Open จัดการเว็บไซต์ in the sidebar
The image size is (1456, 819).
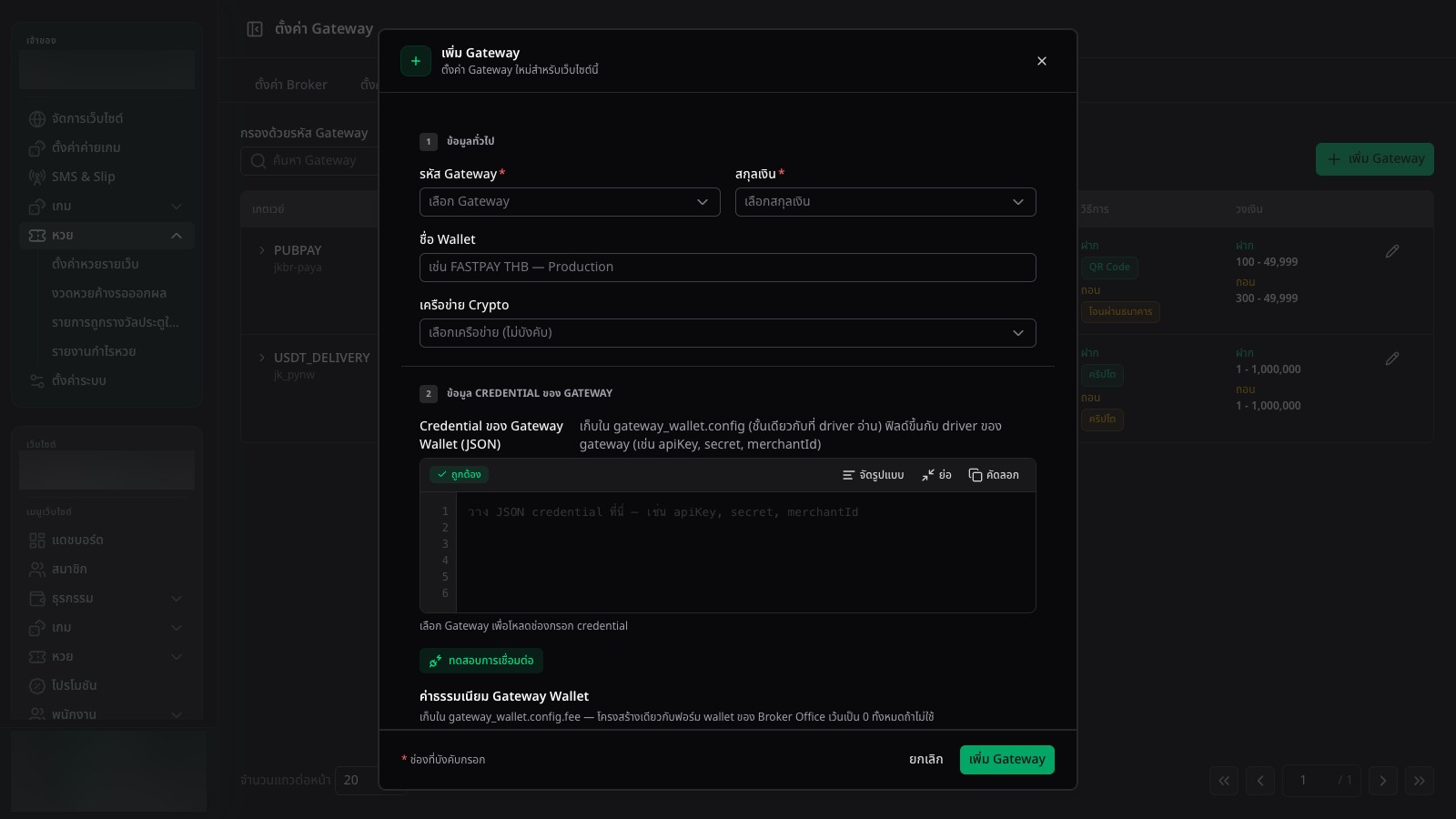point(106,118)
